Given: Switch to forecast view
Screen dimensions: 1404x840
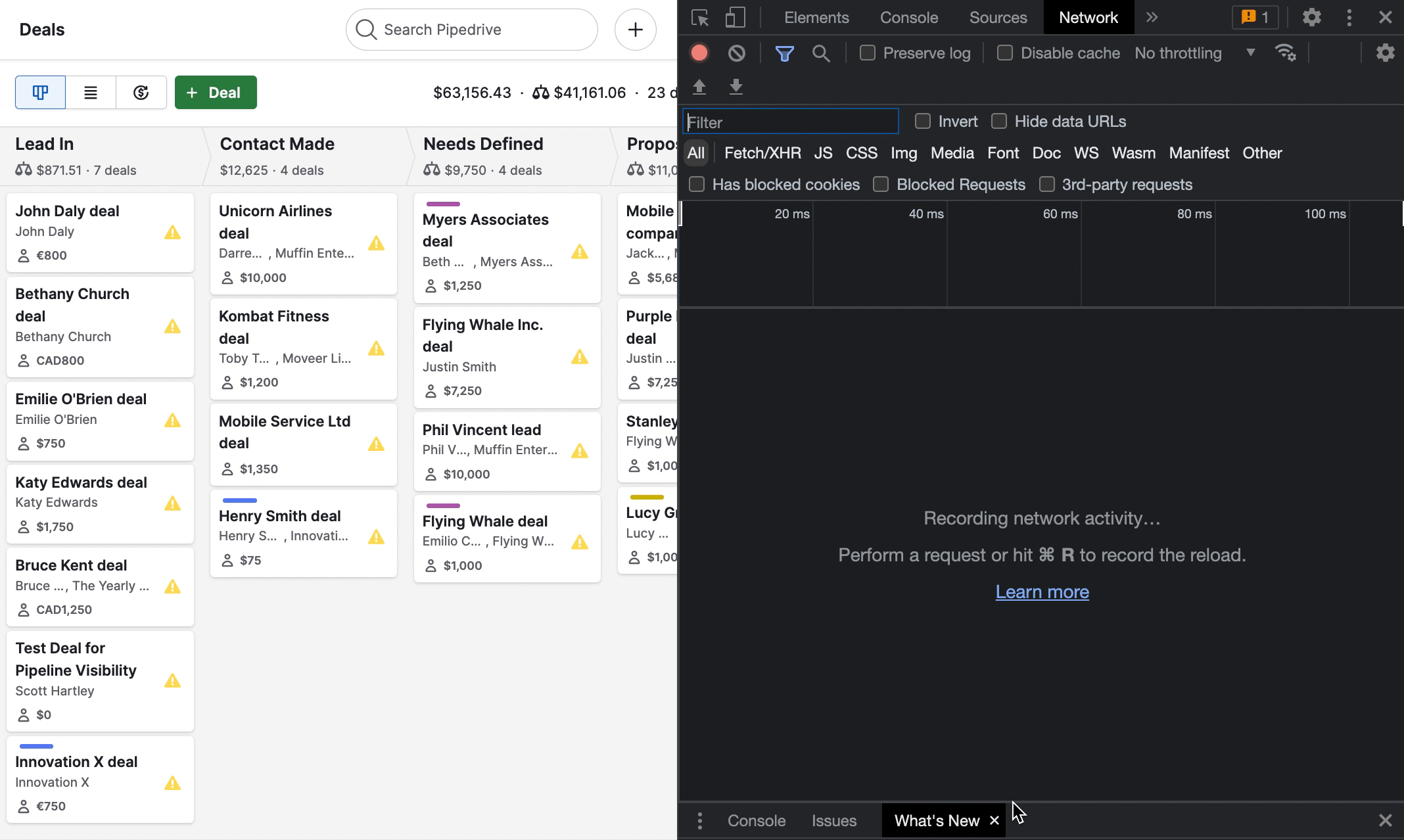Looking at the screenshot, I should click(141, 93).
